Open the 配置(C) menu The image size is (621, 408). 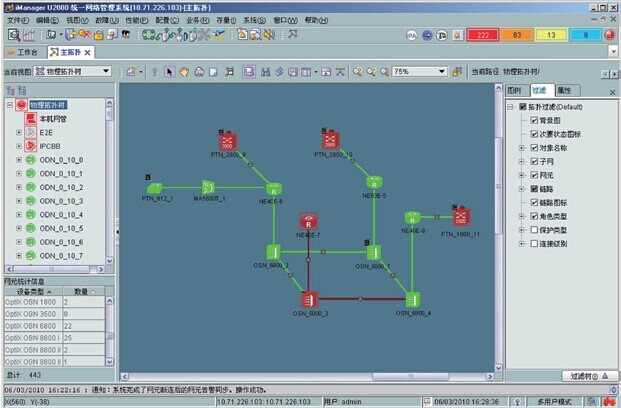pyautogui.click(x=167, y=20)
